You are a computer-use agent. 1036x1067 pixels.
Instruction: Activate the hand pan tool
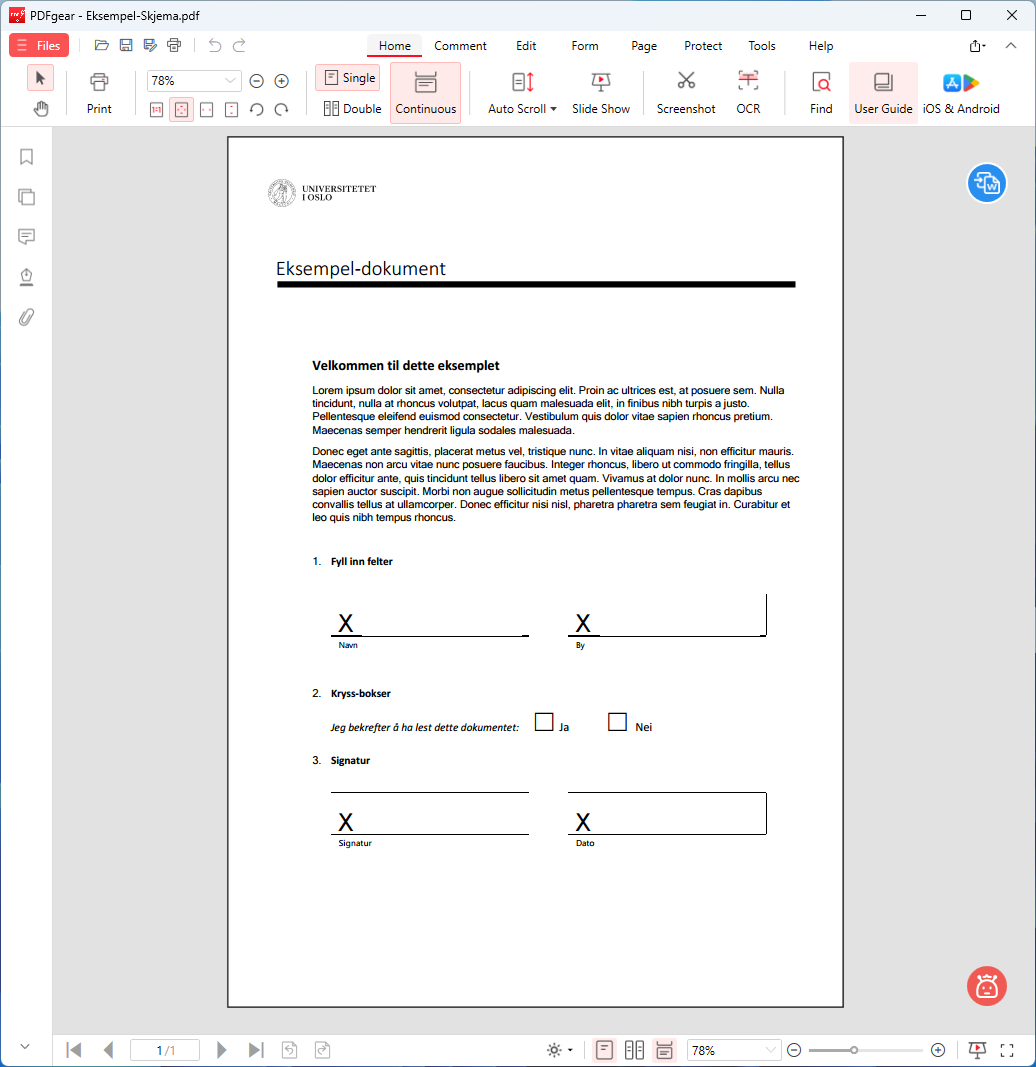click(x=41, y=108)
